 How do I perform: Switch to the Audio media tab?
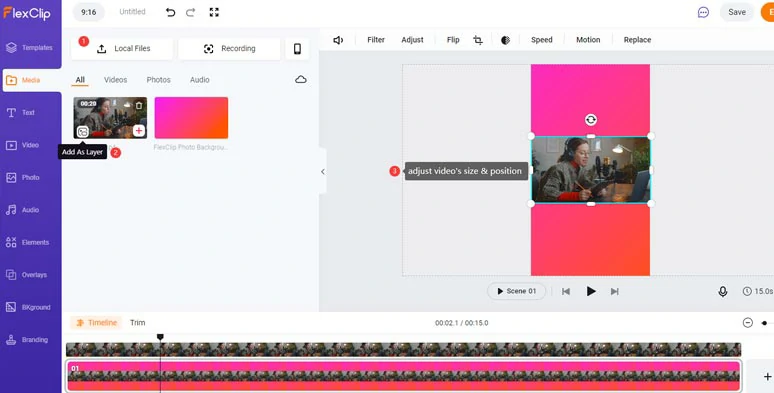tap(199, 79)
